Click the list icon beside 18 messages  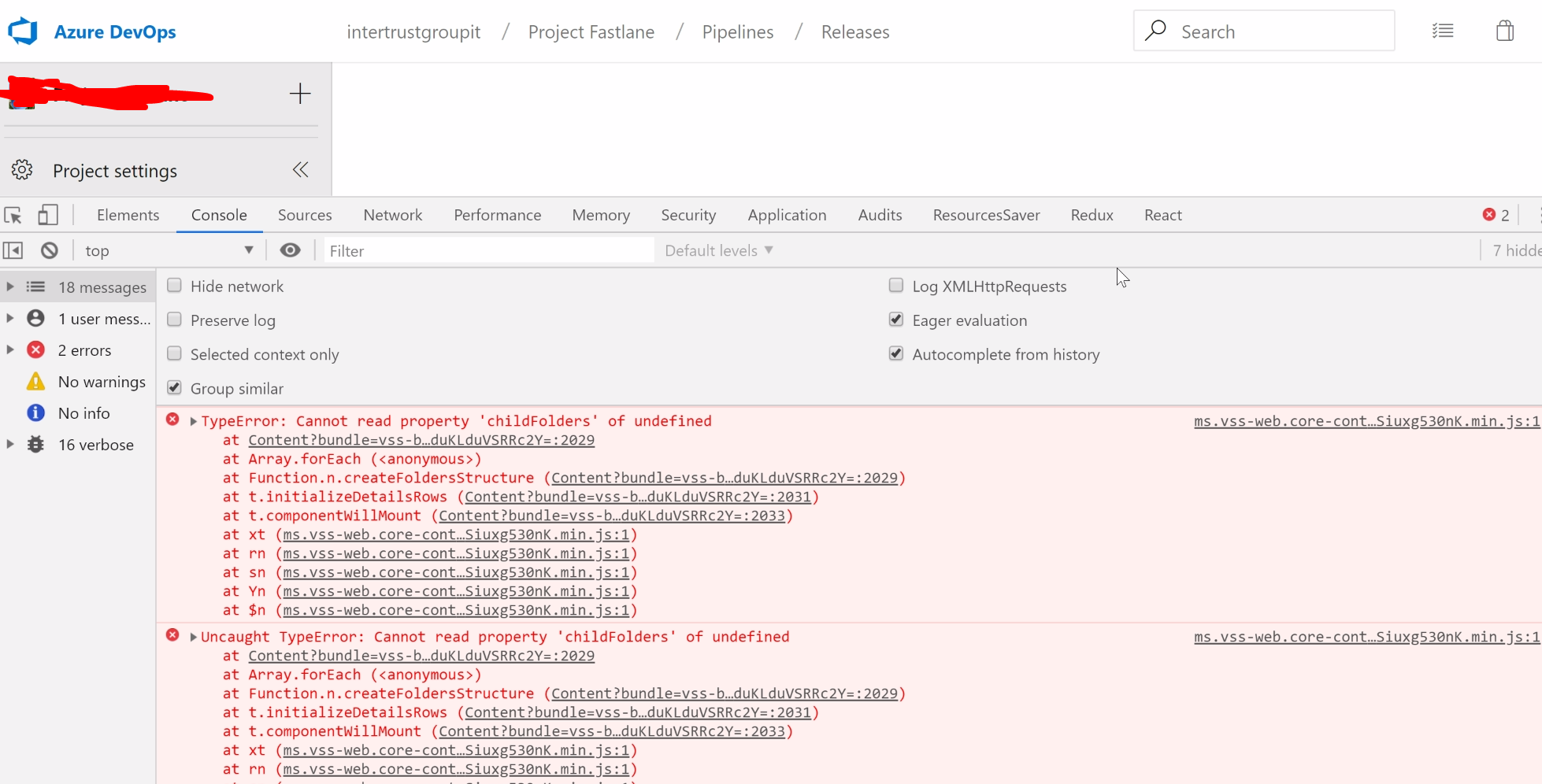click(36, 287)
